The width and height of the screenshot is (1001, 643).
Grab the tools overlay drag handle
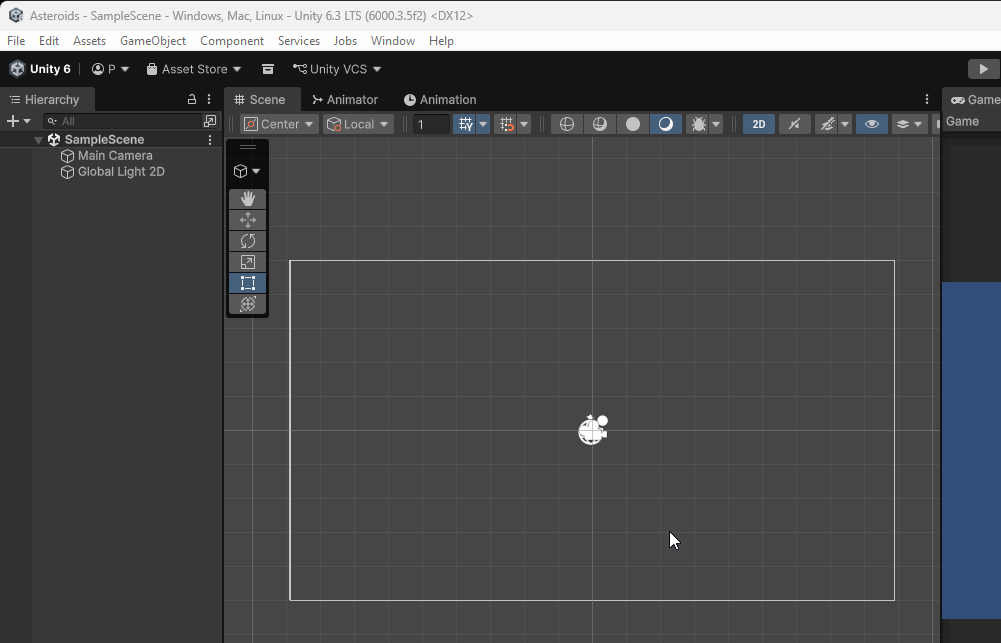point(248,148)
